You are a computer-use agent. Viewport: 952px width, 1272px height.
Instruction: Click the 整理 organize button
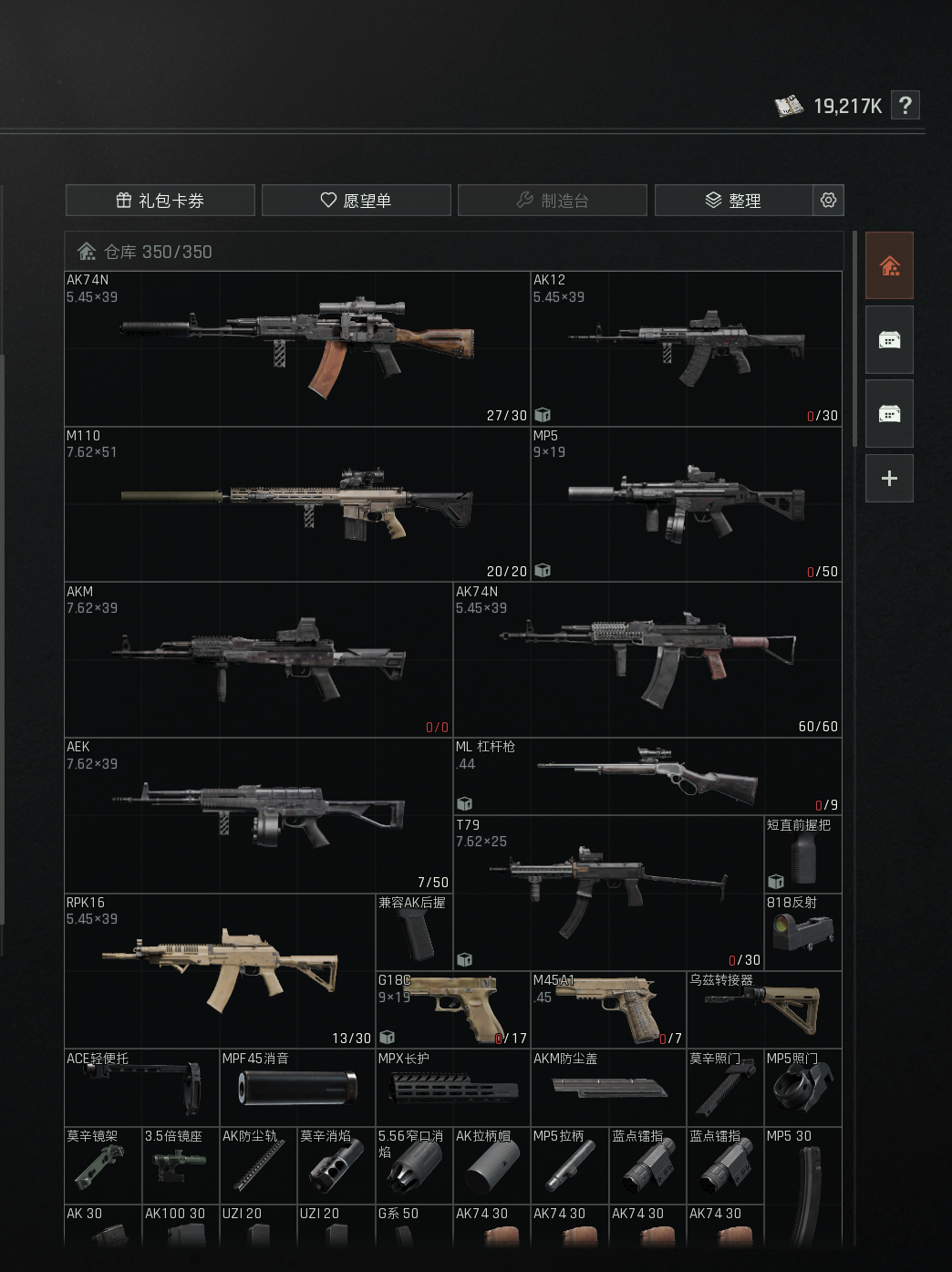734,200
